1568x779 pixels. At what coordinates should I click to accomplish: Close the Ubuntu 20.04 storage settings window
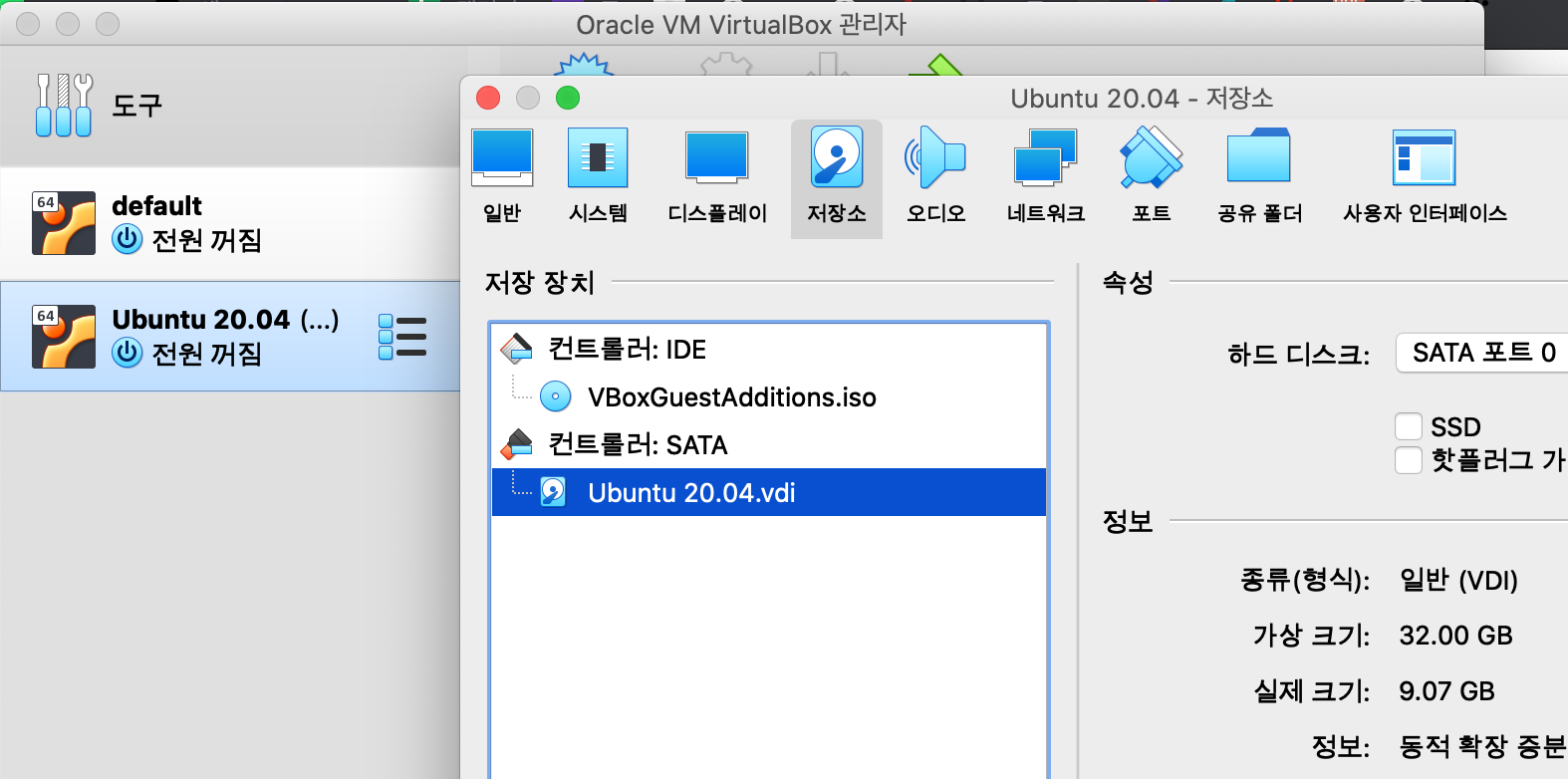click(488, 98)
